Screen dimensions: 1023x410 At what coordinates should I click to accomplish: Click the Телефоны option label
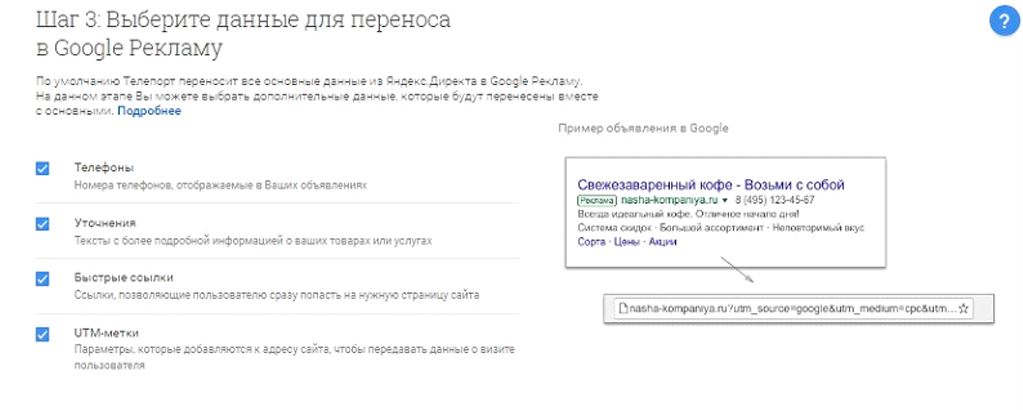[104, 167]
